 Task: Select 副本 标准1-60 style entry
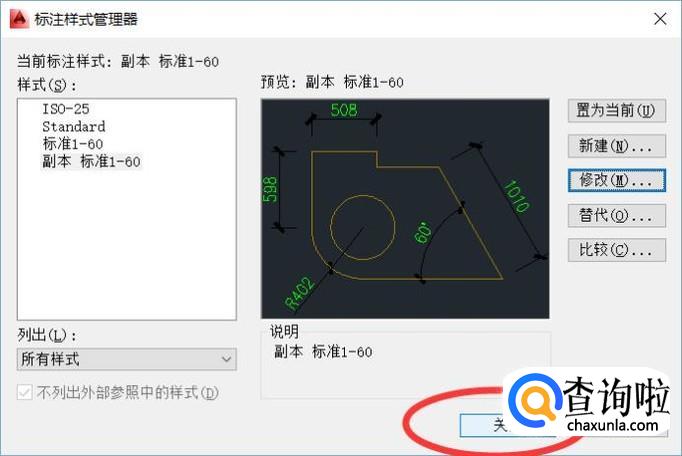[91, 161]
